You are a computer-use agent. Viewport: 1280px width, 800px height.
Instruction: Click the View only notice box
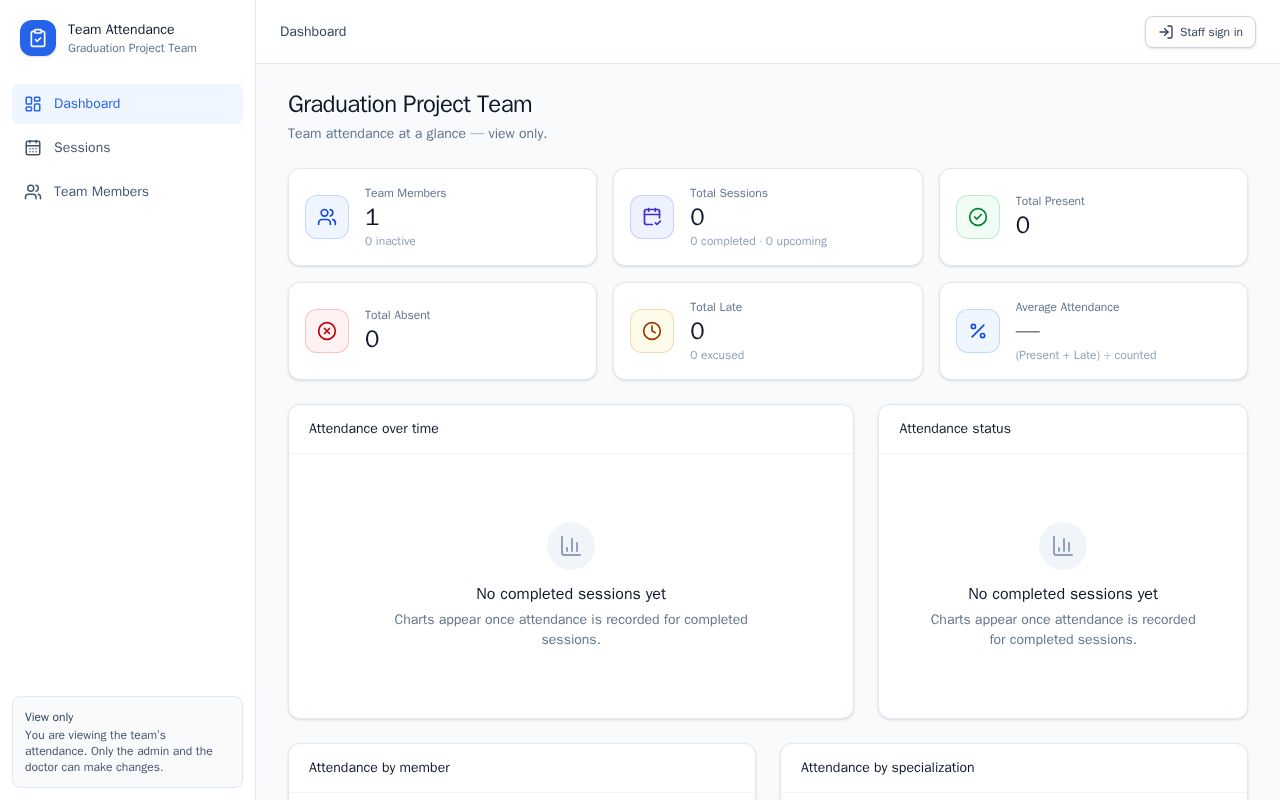coord(127,742)
